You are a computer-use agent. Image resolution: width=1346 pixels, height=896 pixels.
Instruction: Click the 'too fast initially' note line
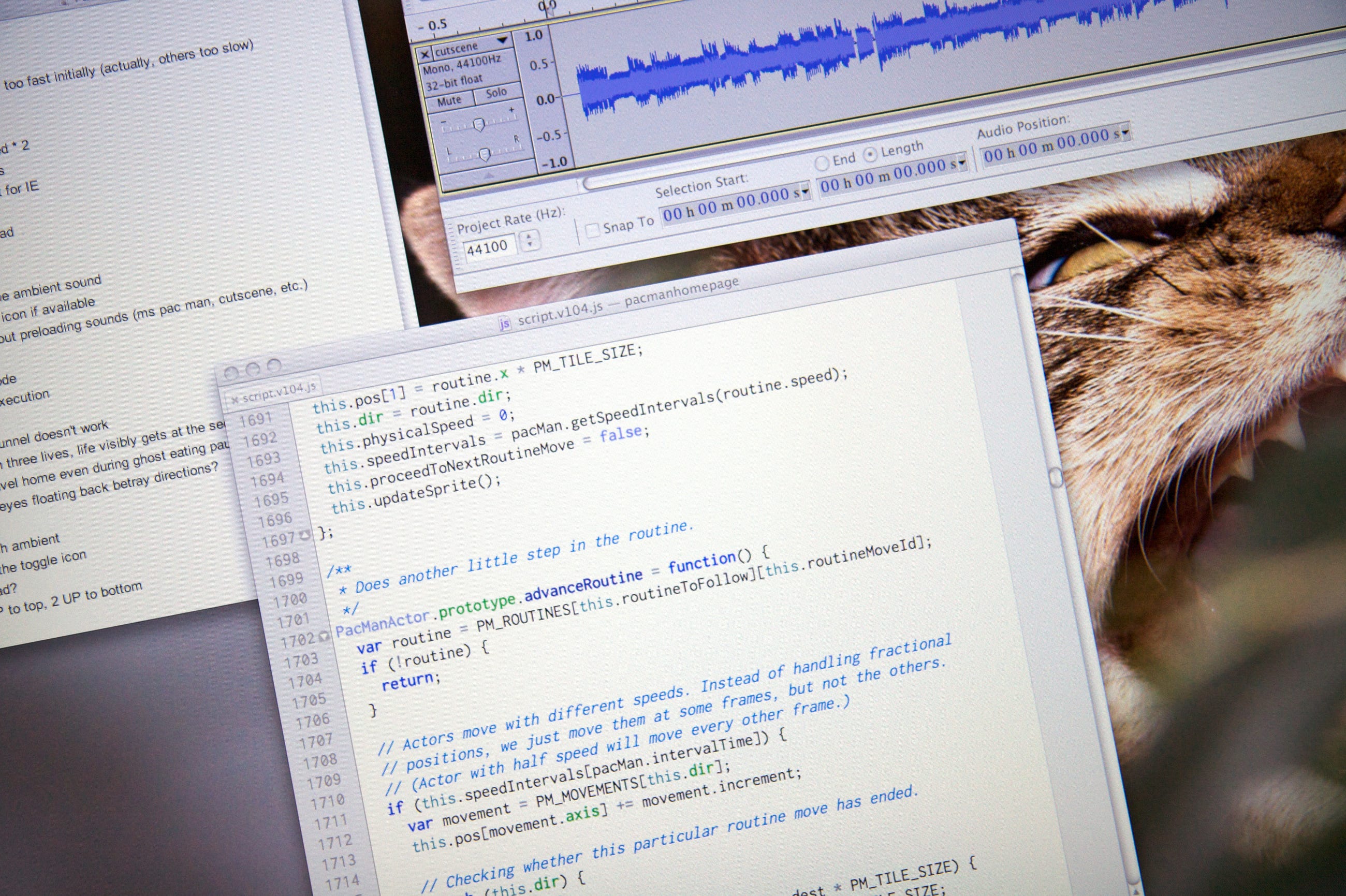pyautogui.click(x=49, y=79)
